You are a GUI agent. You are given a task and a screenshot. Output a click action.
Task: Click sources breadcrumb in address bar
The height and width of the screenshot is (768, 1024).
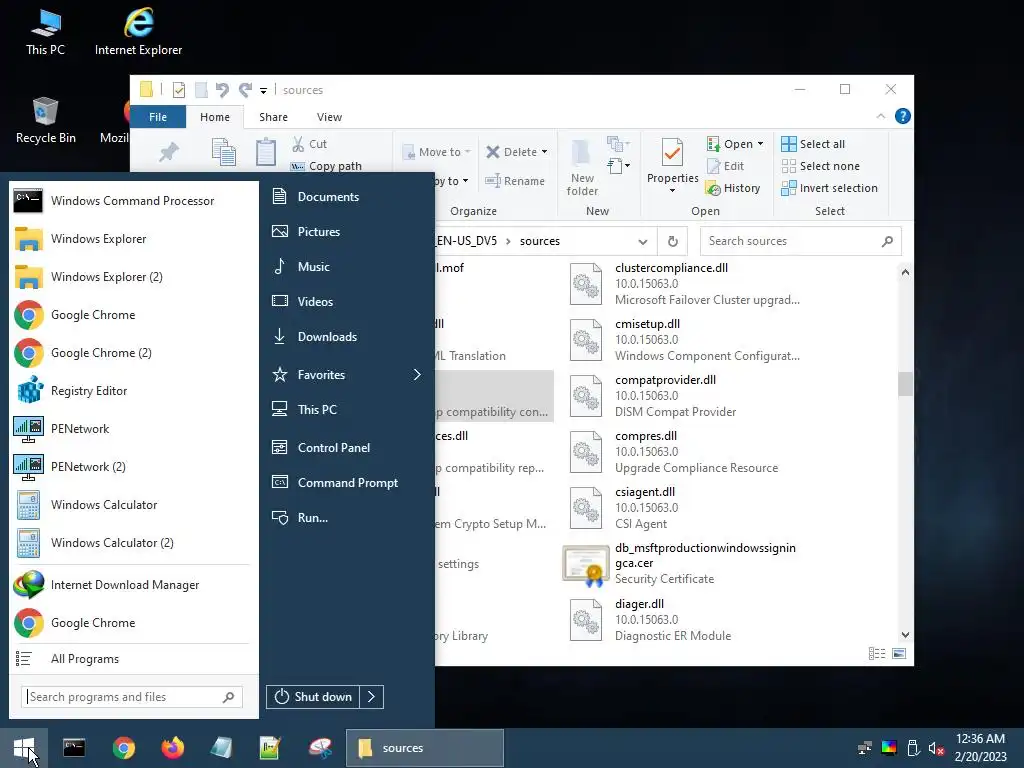[x=539, y=241]
